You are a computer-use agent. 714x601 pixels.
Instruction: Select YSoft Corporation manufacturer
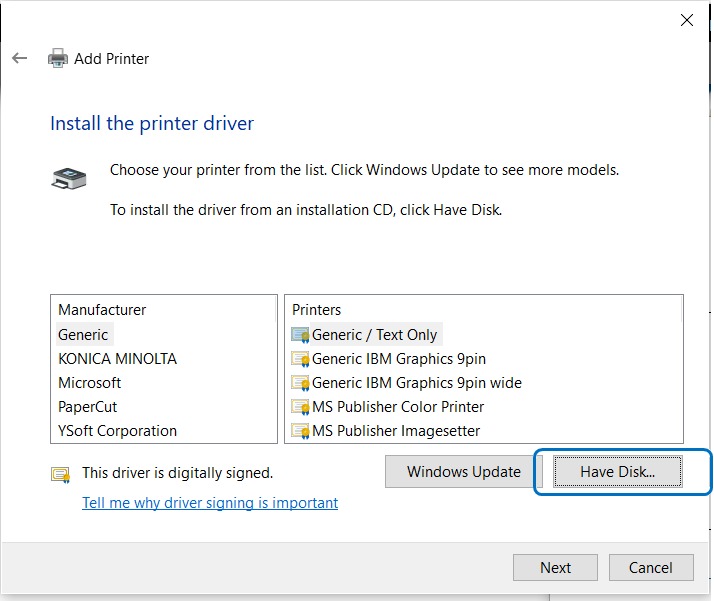pyautogui.click(x=117, y=431)
